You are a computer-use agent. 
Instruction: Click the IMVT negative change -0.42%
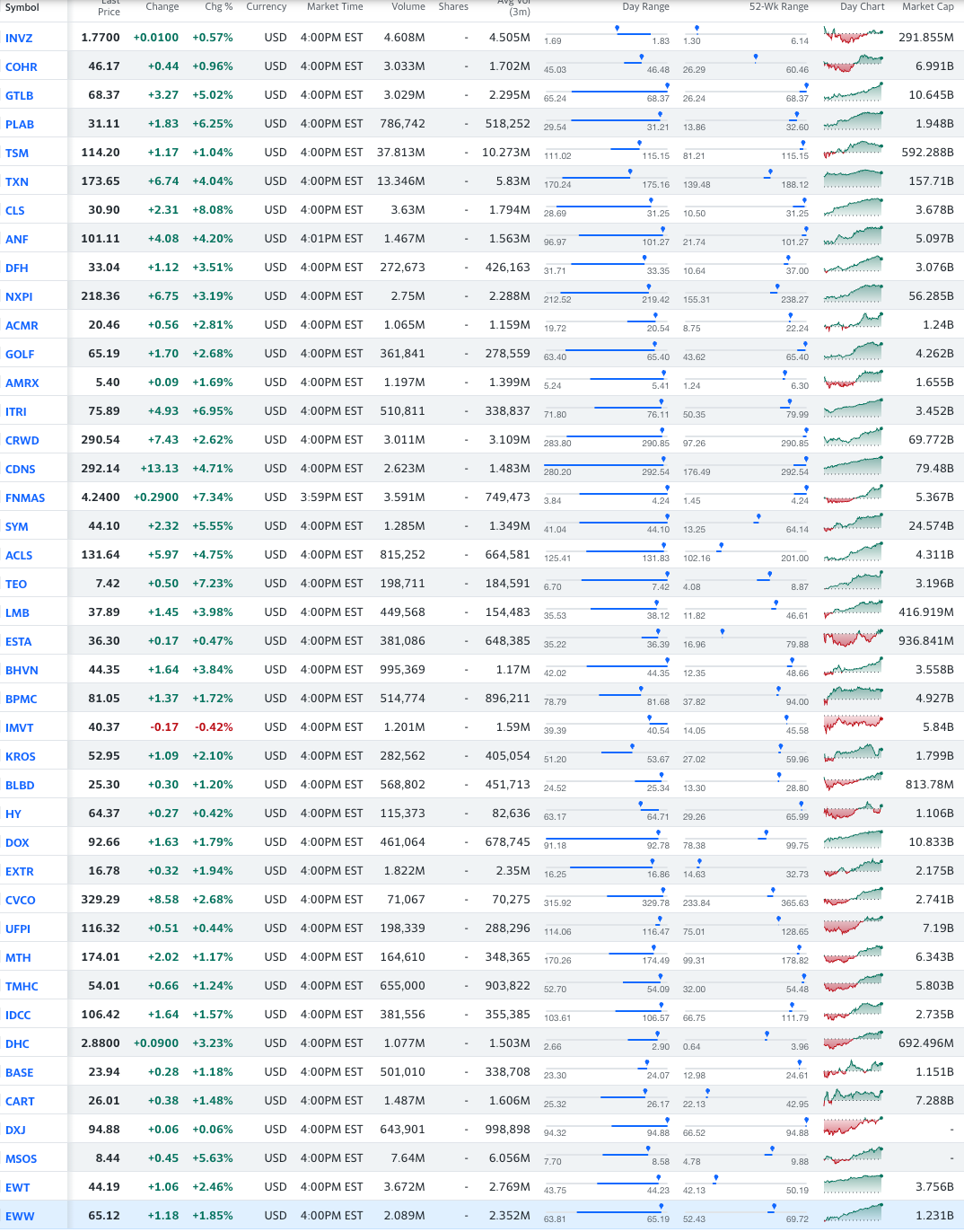(215, 727)
